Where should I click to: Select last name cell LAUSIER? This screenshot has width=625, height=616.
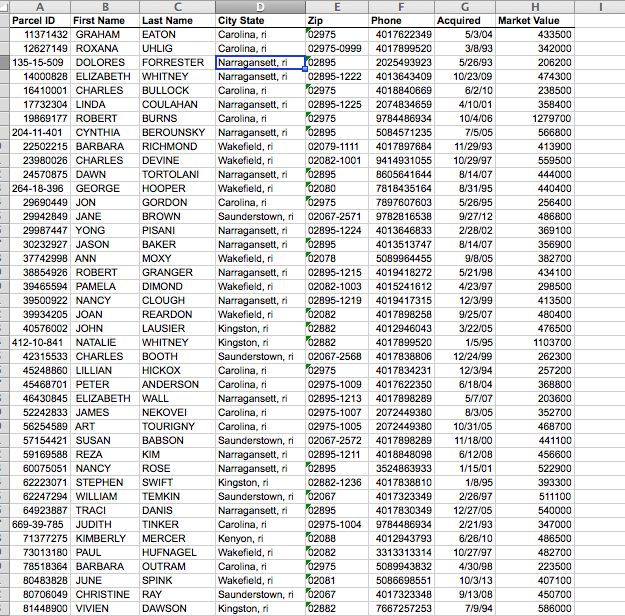pos(177,329)
